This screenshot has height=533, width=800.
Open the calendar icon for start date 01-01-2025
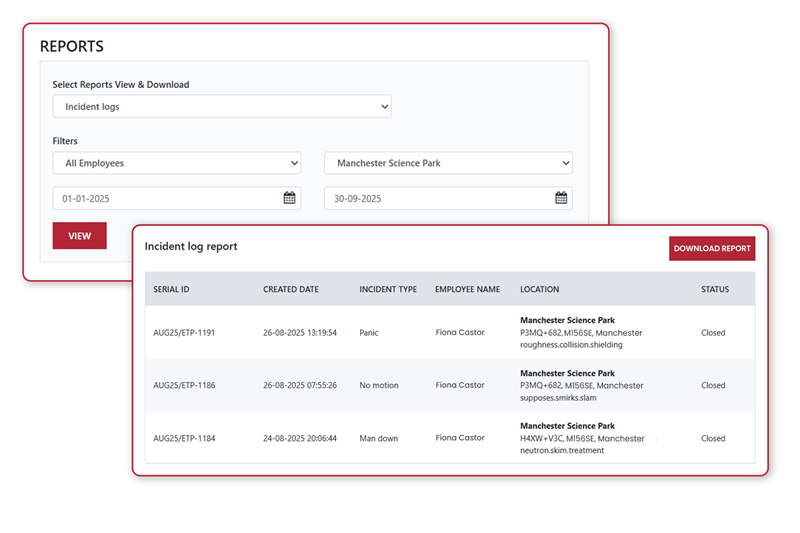[289, 198]
